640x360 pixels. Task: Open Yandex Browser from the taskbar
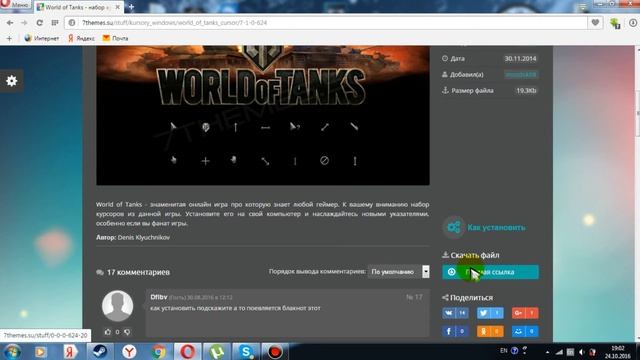pos(129,351)
